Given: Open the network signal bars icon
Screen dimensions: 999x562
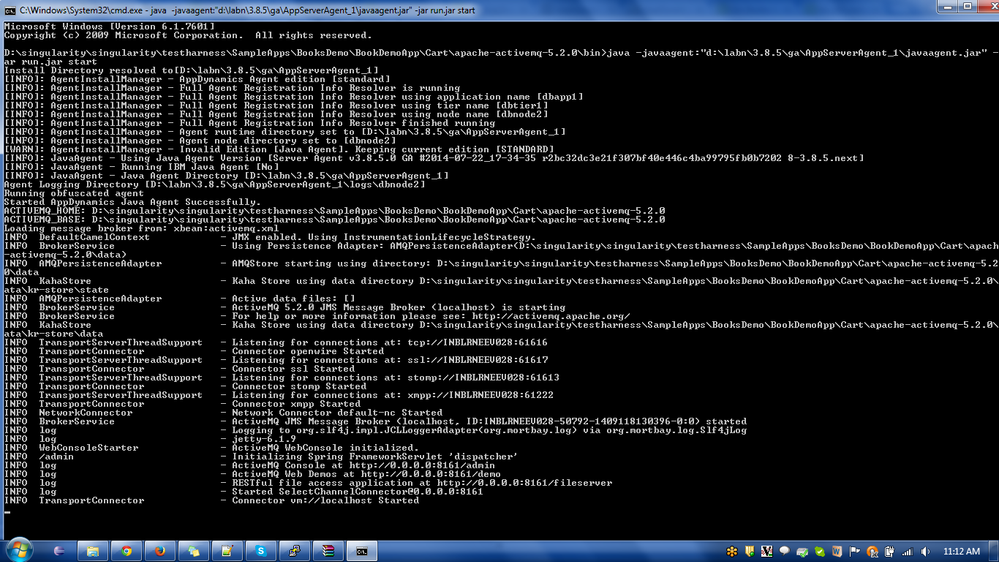Looking at the screenshot, I should (x=907, y=552).
